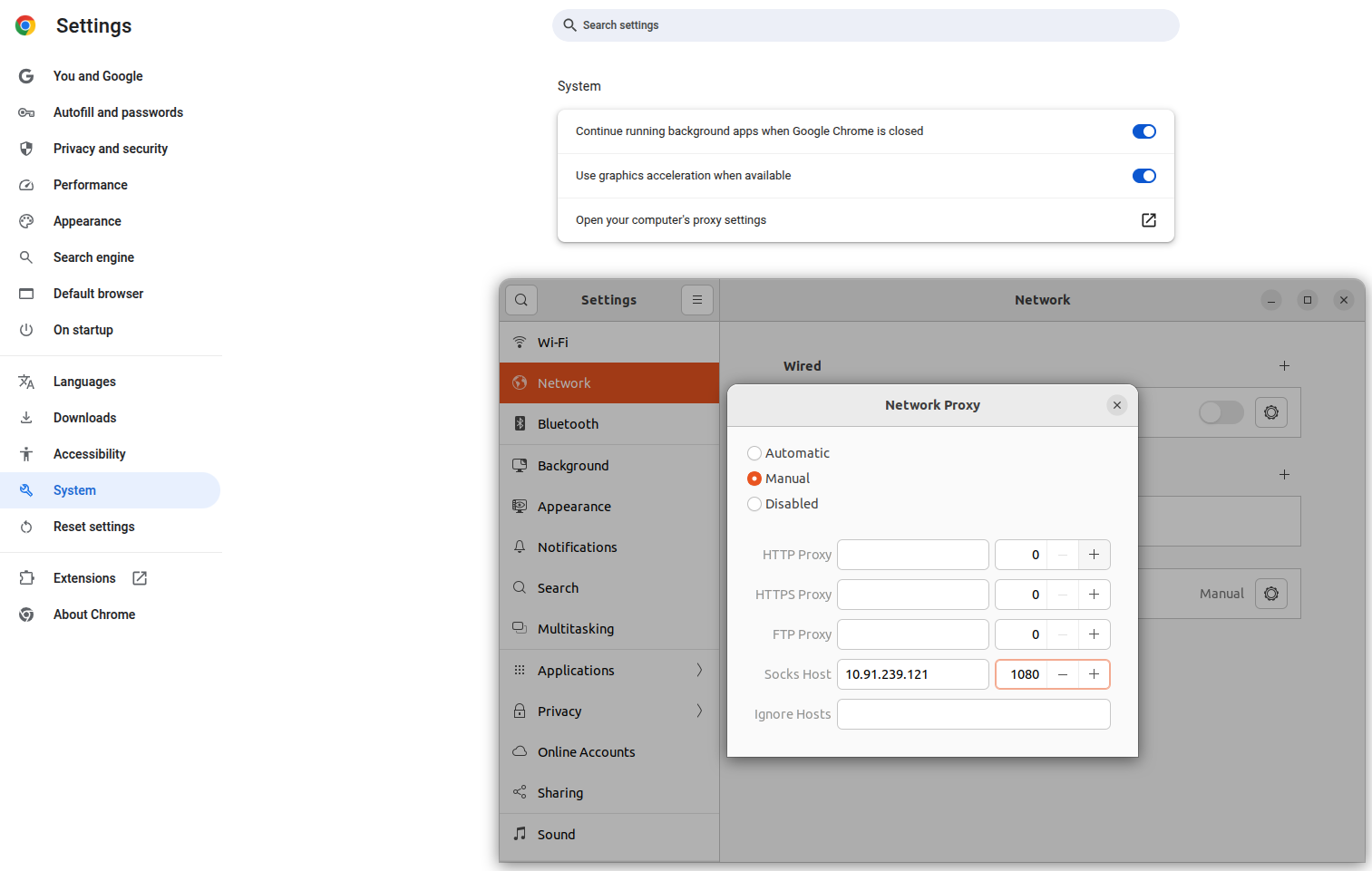The height and width of the screenshot is (871, 1372).
Task: Go to Reset settings page
Action: (x=93, y=527)
